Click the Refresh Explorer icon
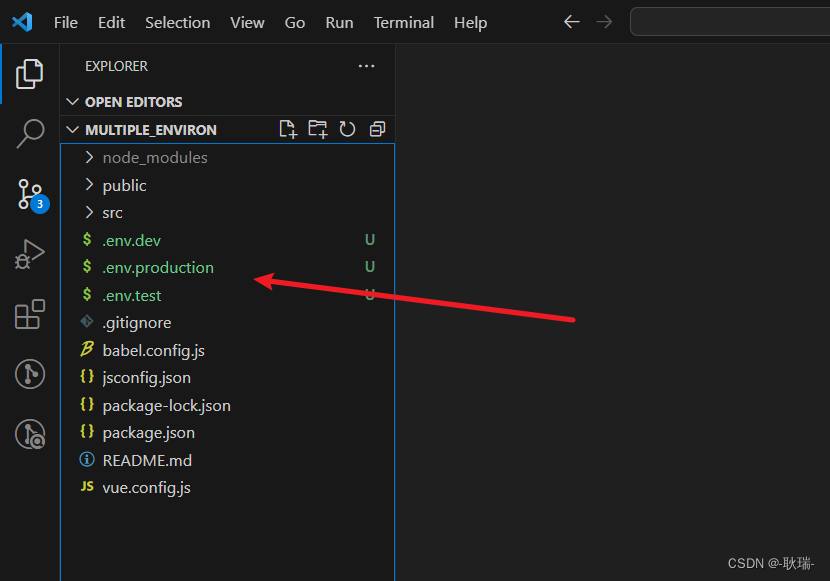This screenshot has width=830, height=581. 347,129
